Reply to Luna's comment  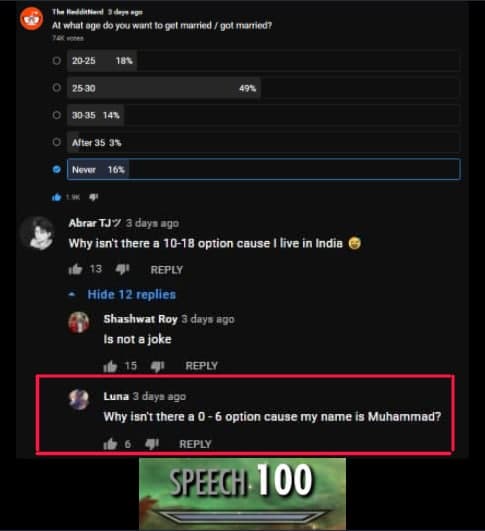[195, 444]
